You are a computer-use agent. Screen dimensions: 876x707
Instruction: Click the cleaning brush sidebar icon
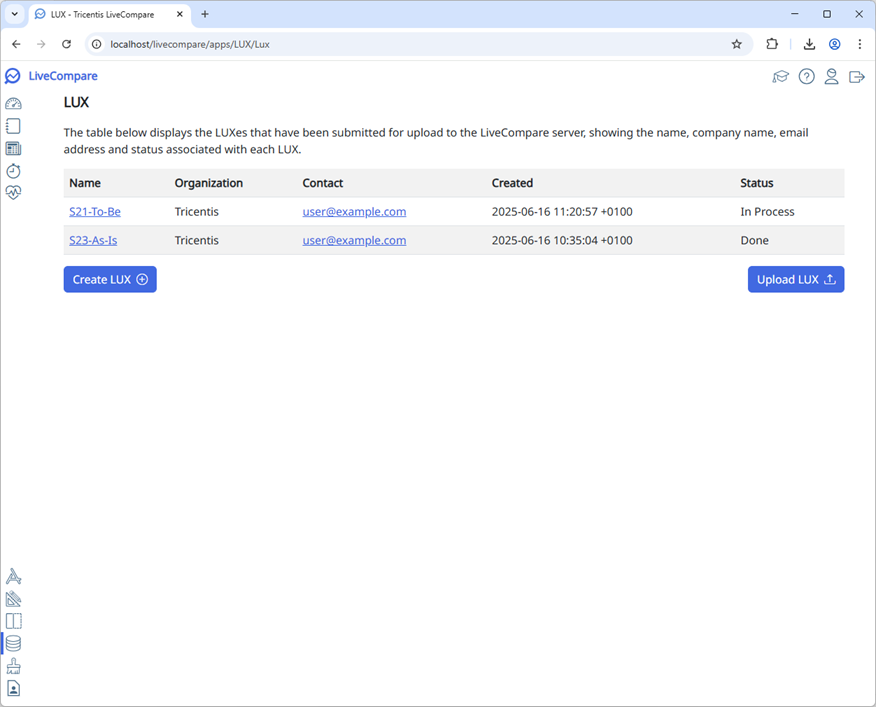tap(13, 666)
